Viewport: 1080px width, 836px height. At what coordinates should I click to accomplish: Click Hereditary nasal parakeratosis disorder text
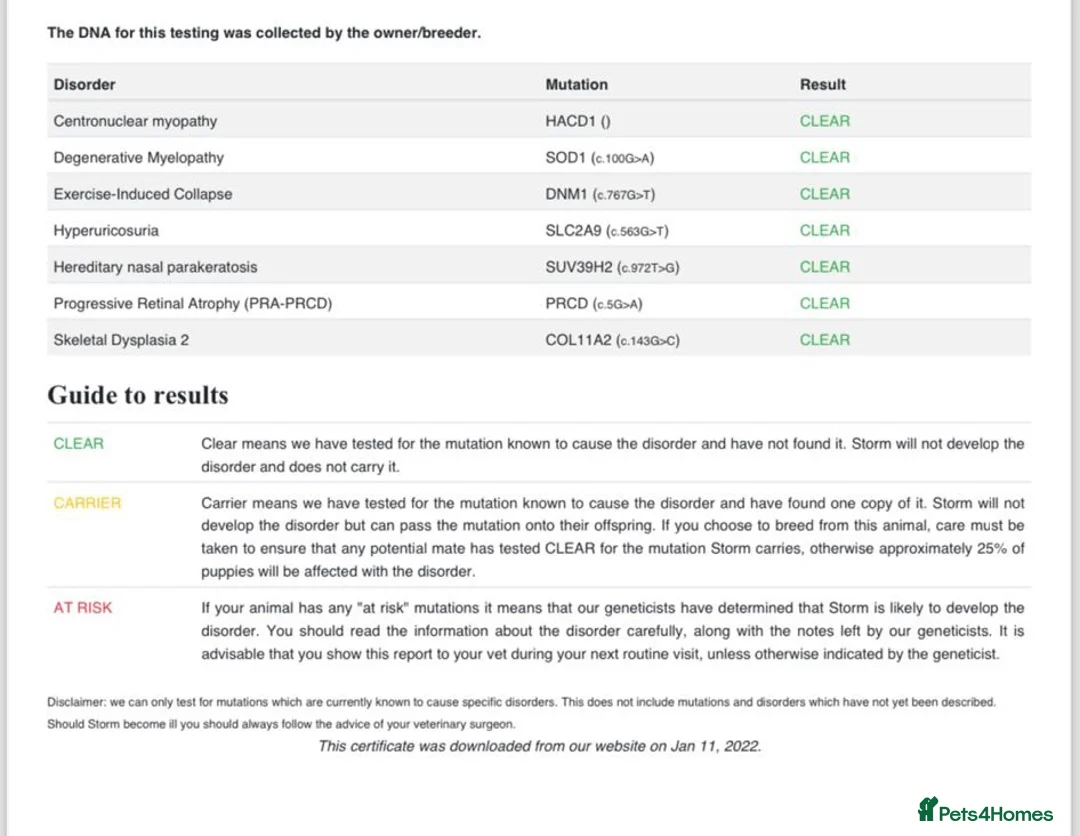coord(155,267)
